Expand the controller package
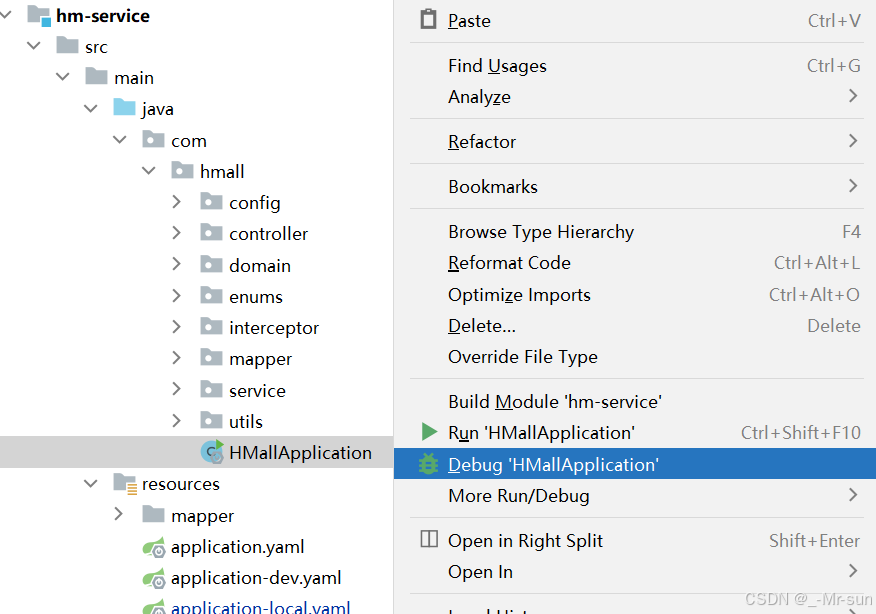This screenshot has height=614, width=876. point(177,233)
